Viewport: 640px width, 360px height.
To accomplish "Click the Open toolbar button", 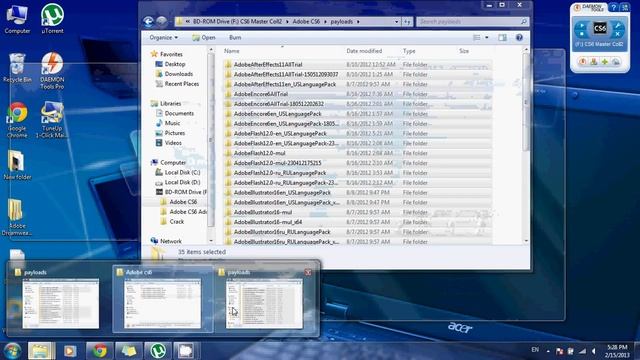I will [204, 38].
